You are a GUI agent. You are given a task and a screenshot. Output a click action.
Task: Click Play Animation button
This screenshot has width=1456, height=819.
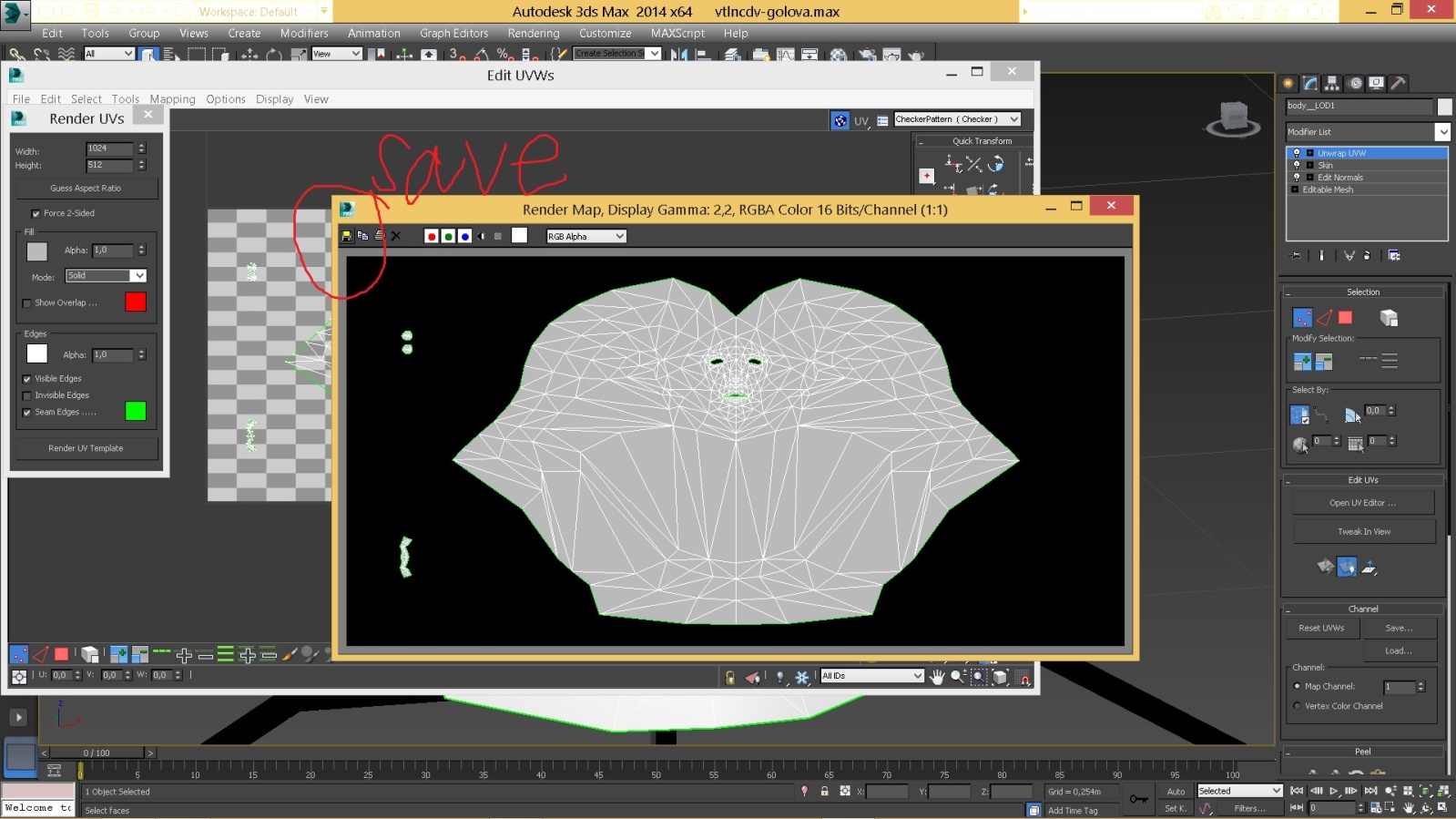1334,791
